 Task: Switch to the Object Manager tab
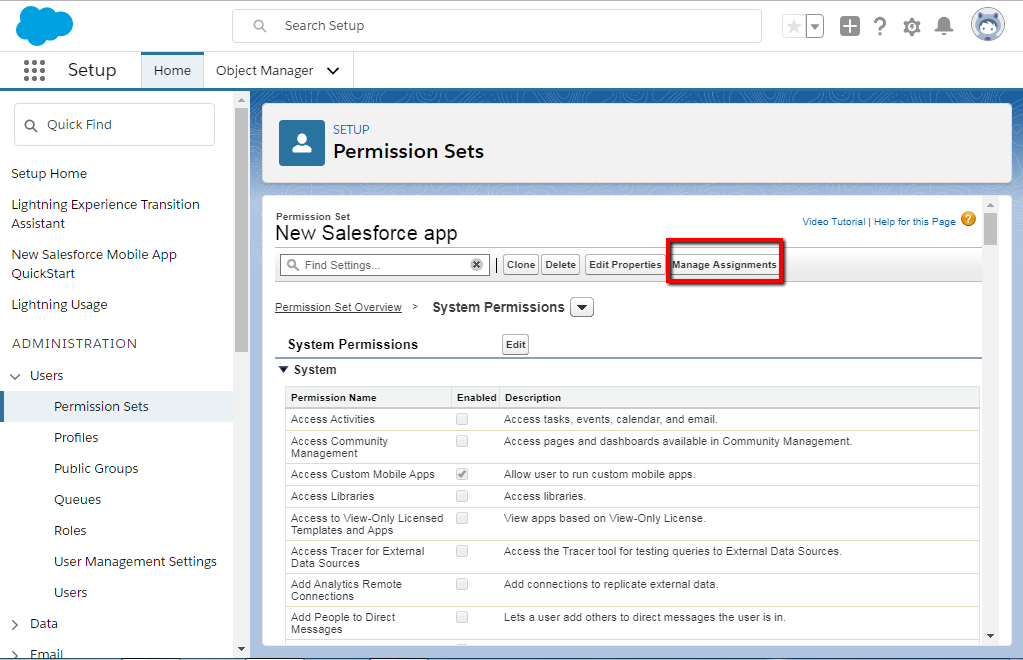pyautogui.click(x=265, y=71)
